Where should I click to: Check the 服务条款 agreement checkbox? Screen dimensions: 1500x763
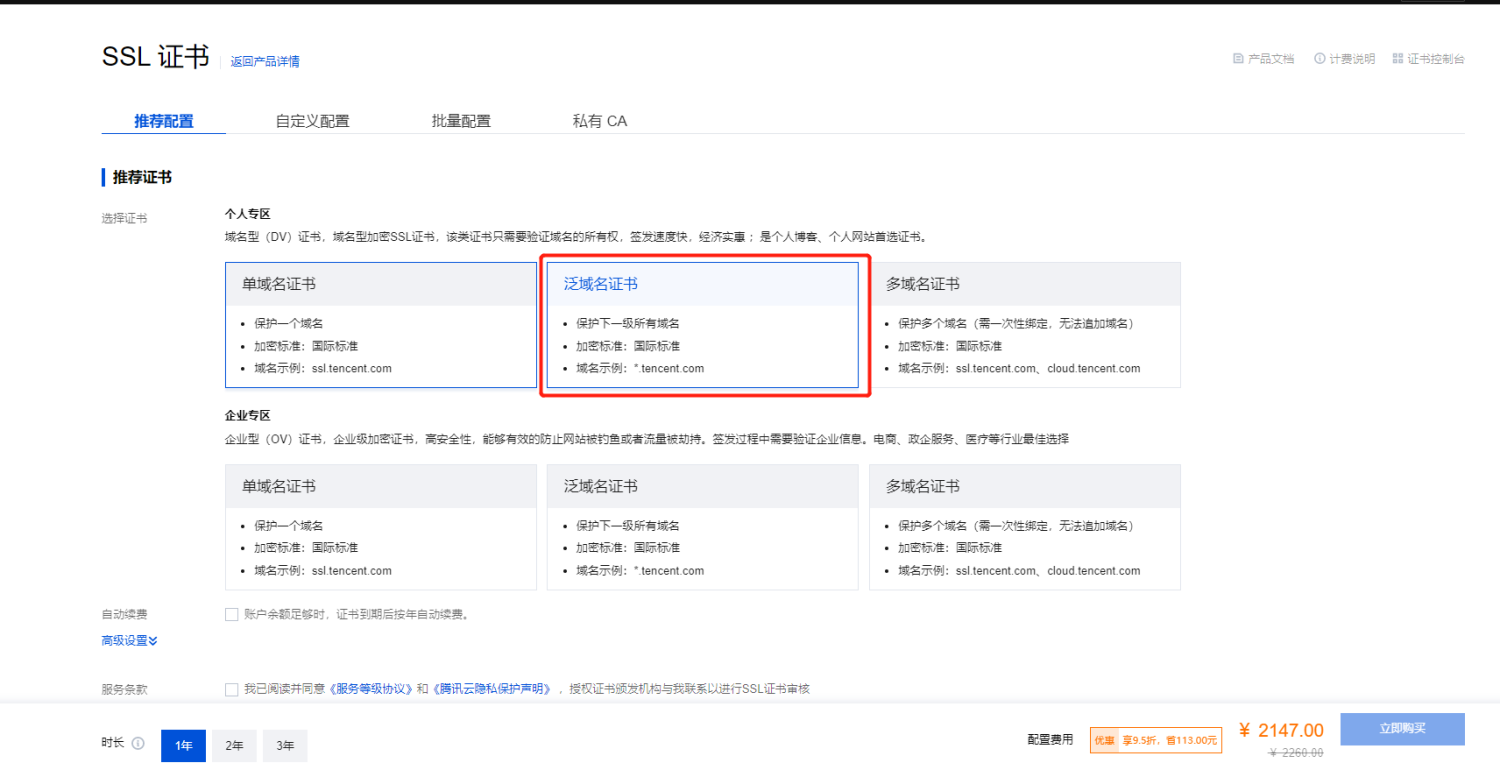pos(232,689)
